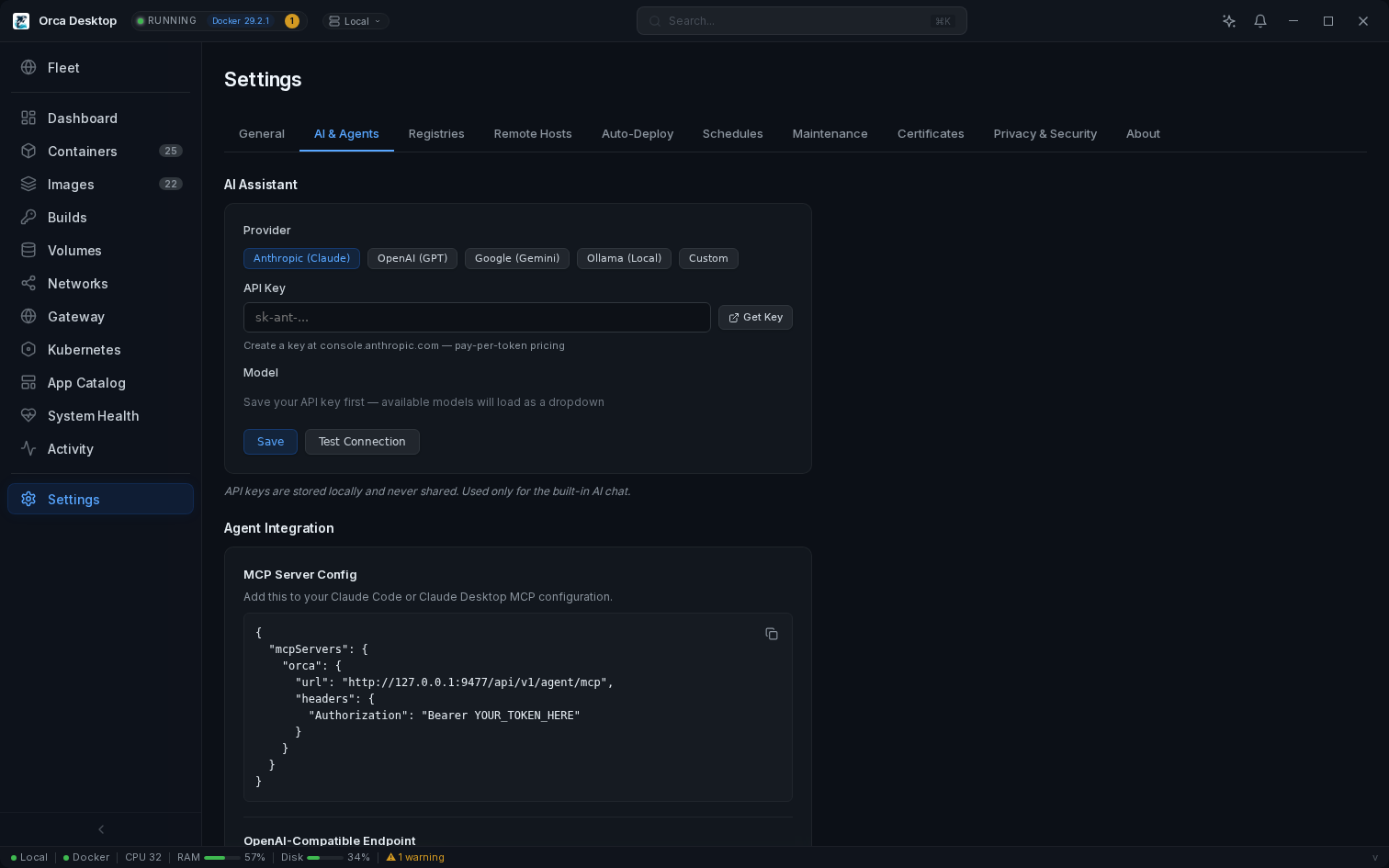Open the Local environment dropdown
1389x868 pixels.
[356, 21]
